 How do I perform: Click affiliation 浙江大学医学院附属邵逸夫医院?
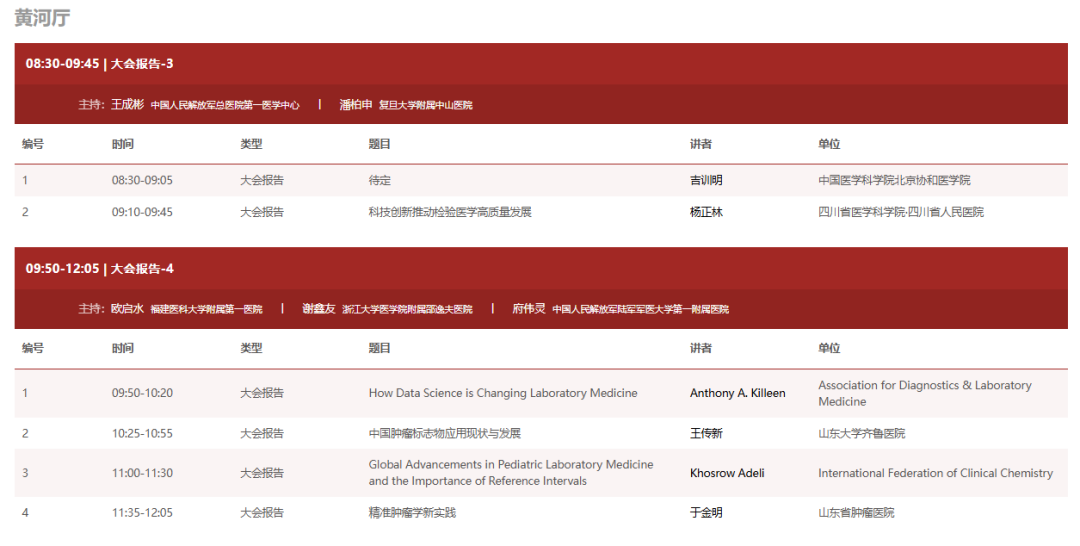point(408,310)
